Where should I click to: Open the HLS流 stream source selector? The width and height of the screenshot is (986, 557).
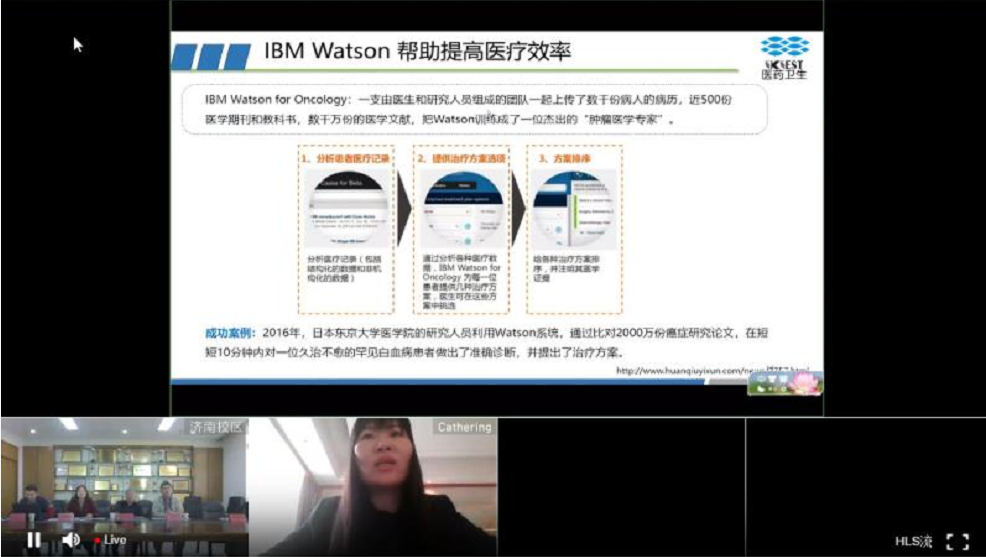(913, 541)
